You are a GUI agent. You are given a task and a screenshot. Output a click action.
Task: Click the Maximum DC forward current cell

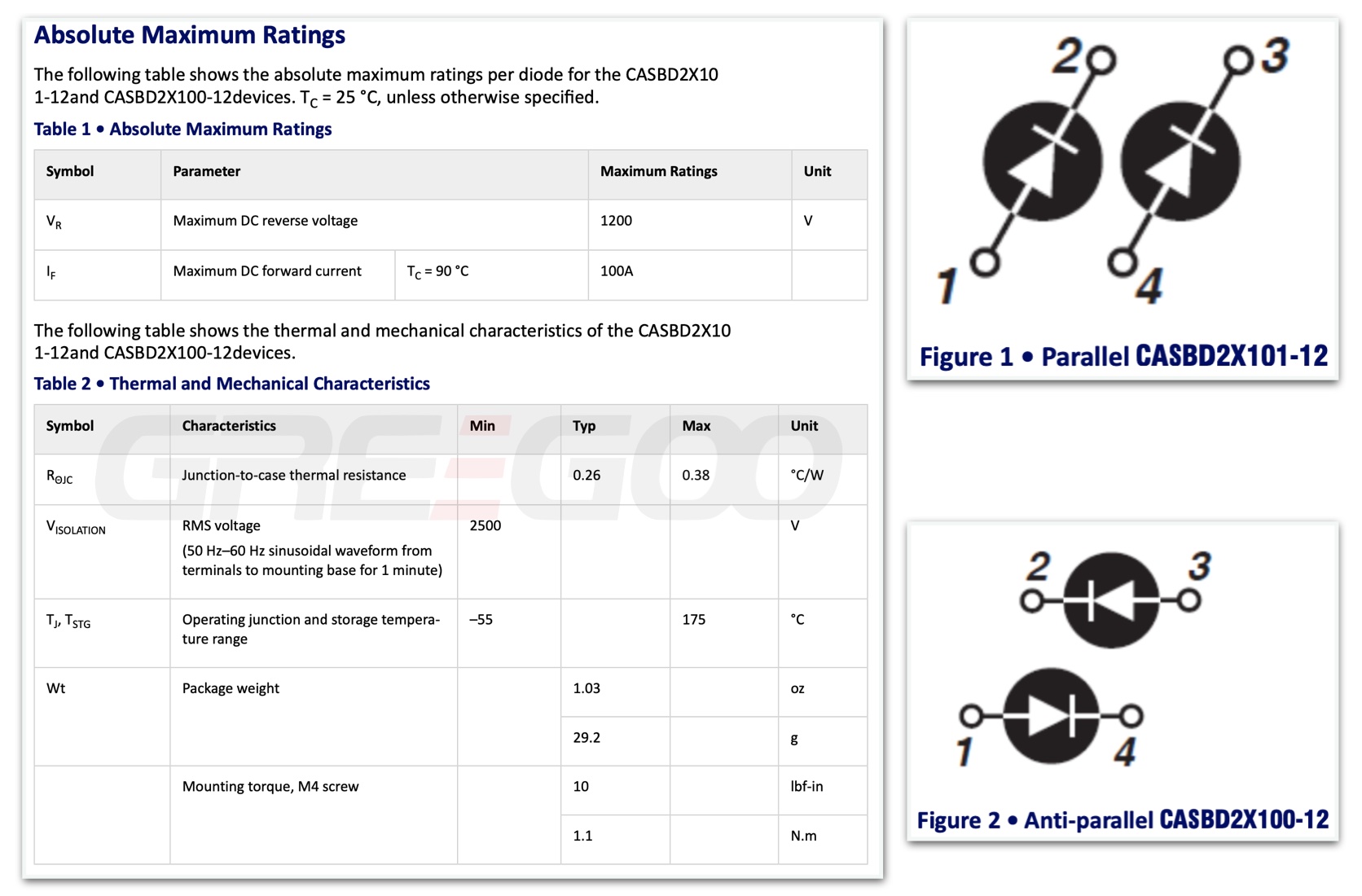click(x=278, y=275)
